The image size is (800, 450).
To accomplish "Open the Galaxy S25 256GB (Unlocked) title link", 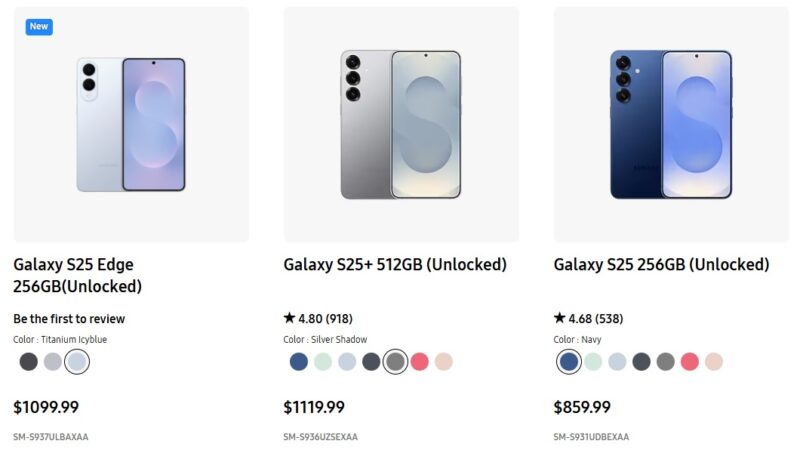I will 661,265.
